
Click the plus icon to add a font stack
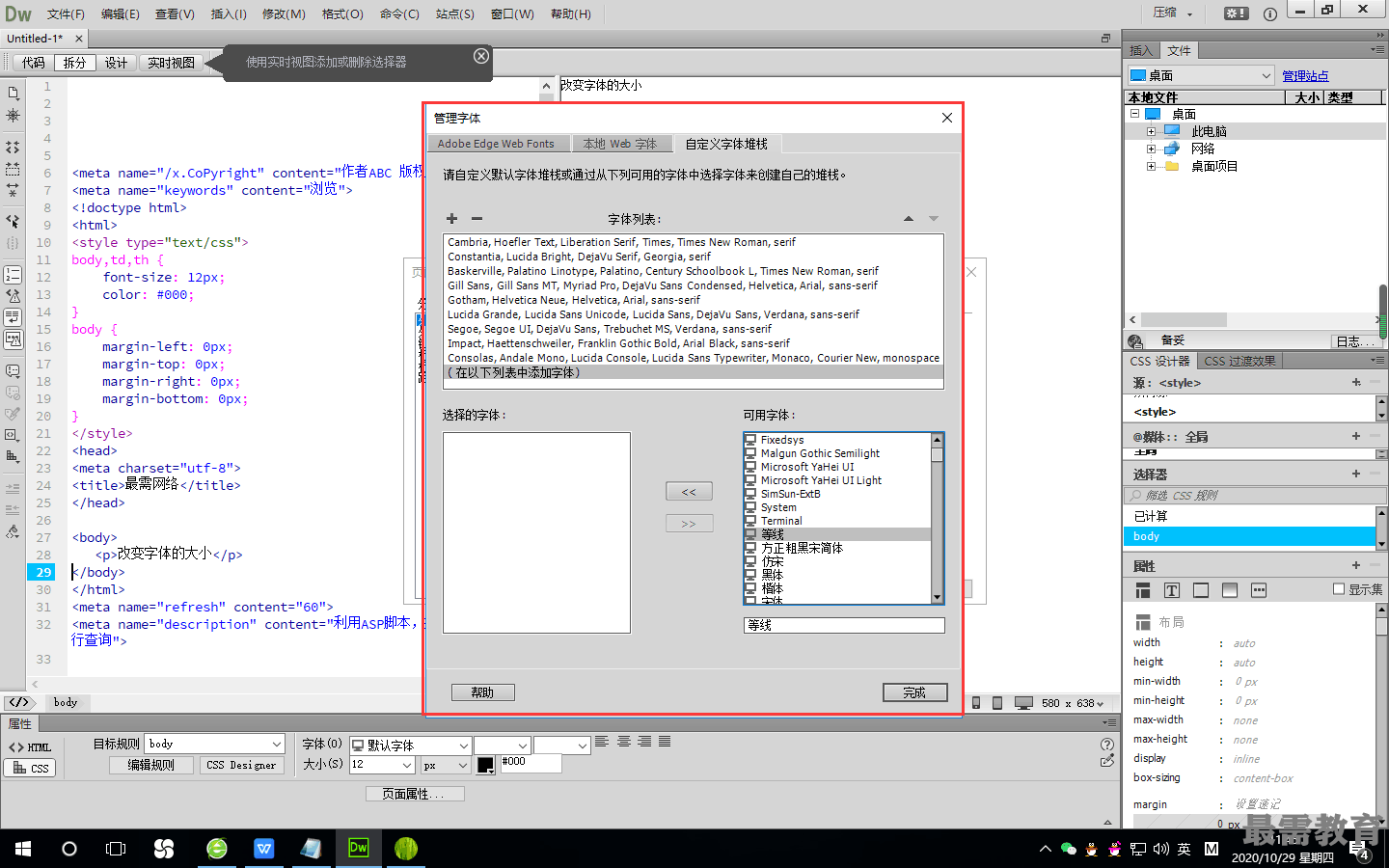(451, 219)
